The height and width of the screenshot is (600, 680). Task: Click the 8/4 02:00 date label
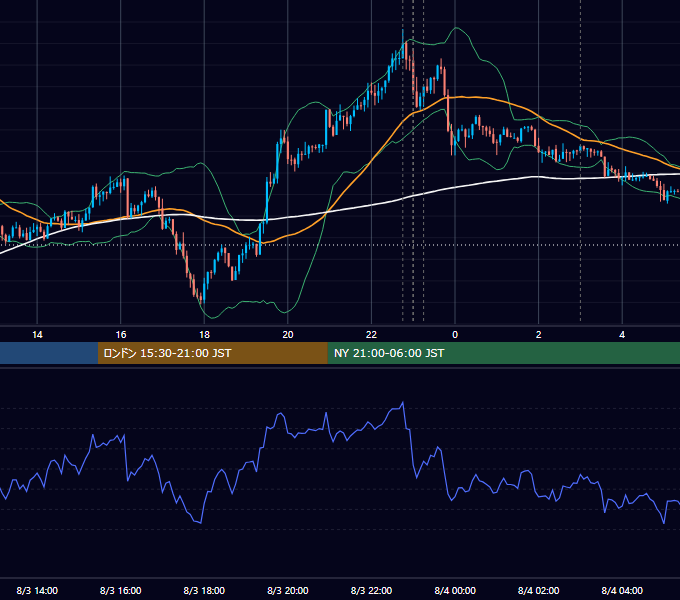[x=539, y=590]
